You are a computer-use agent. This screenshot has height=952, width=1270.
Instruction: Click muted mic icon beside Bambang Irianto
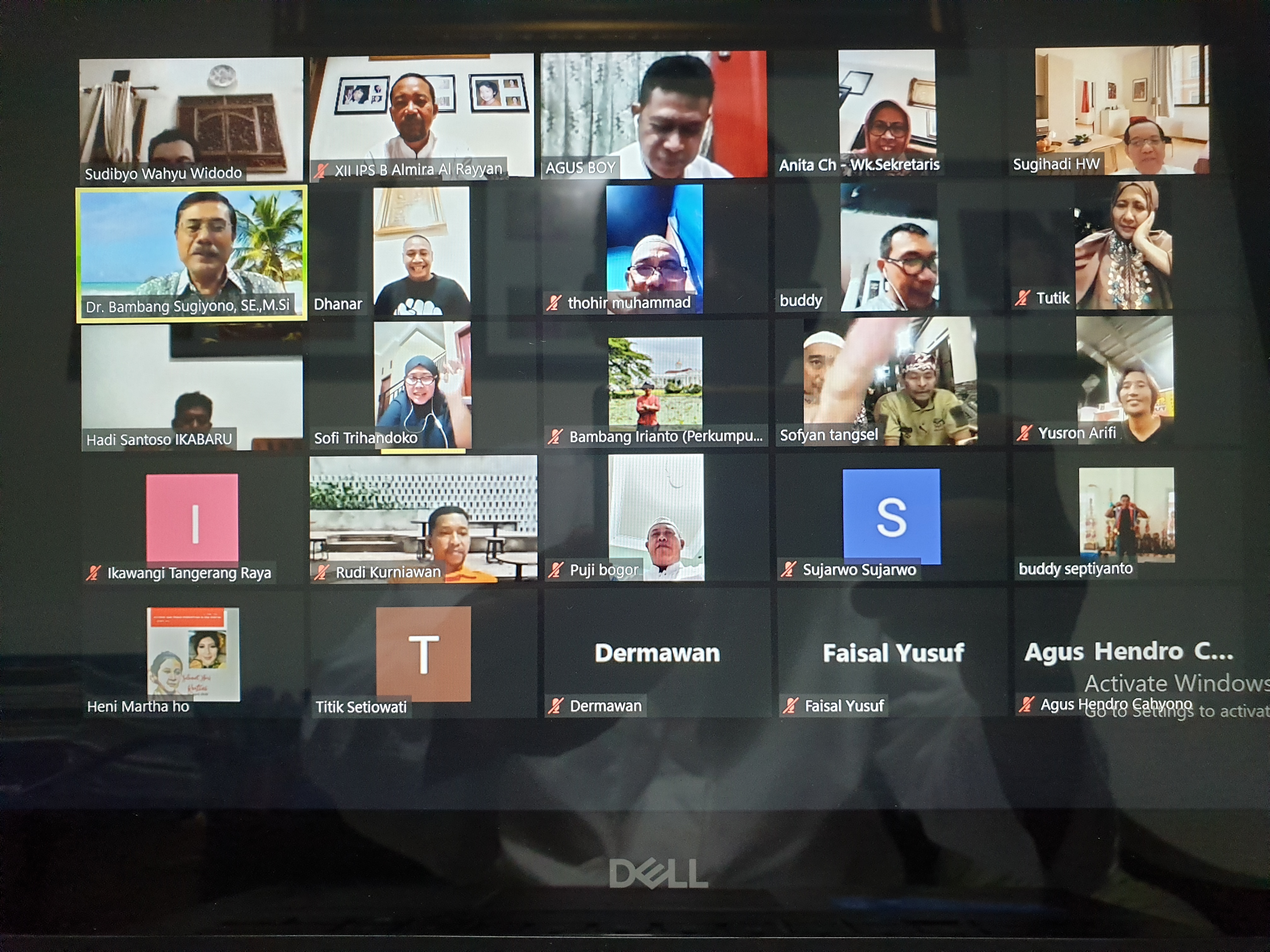click(x=555, y=437)
